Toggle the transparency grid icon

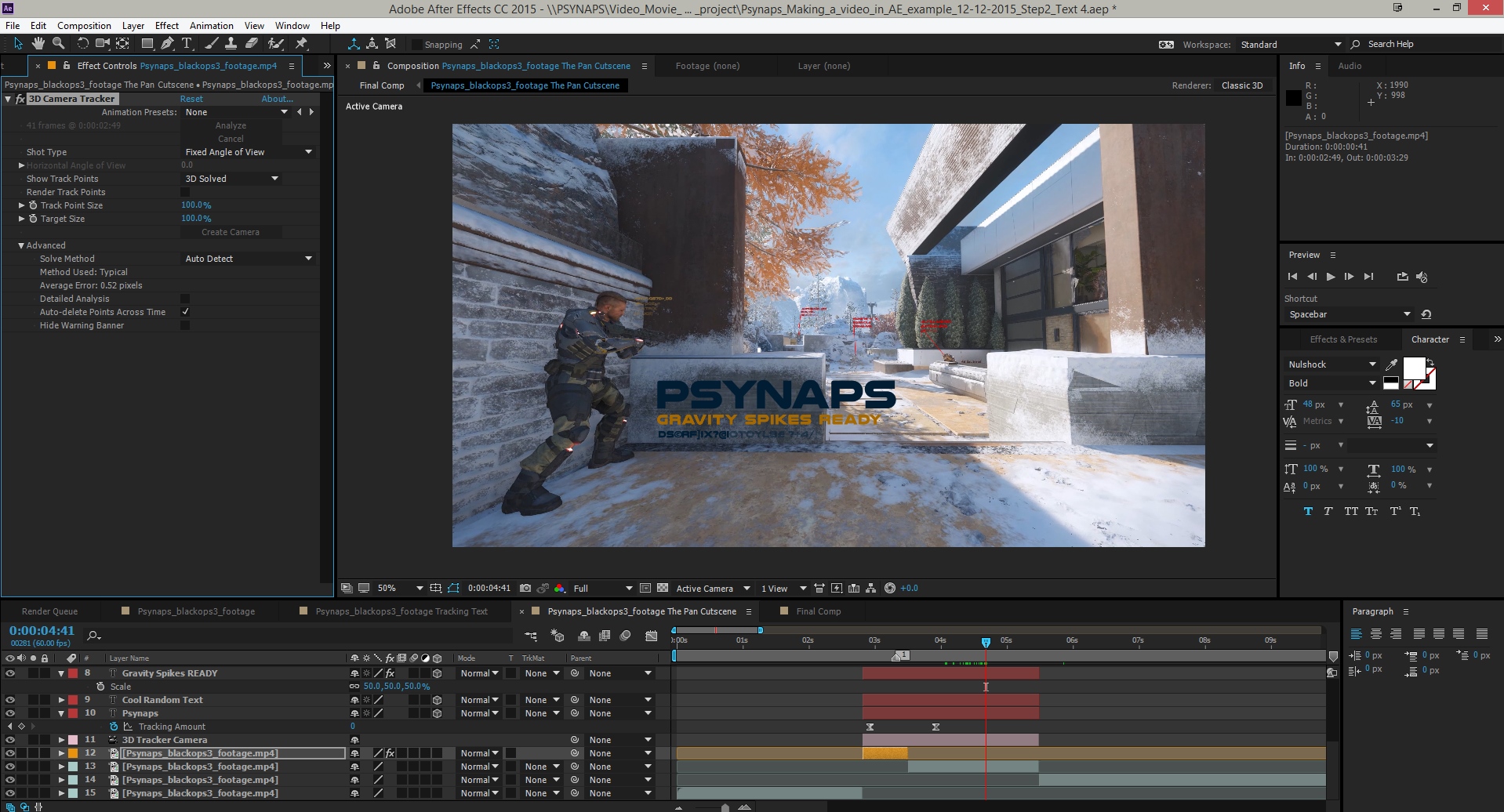pyautogui.click(x=663, y=588)
